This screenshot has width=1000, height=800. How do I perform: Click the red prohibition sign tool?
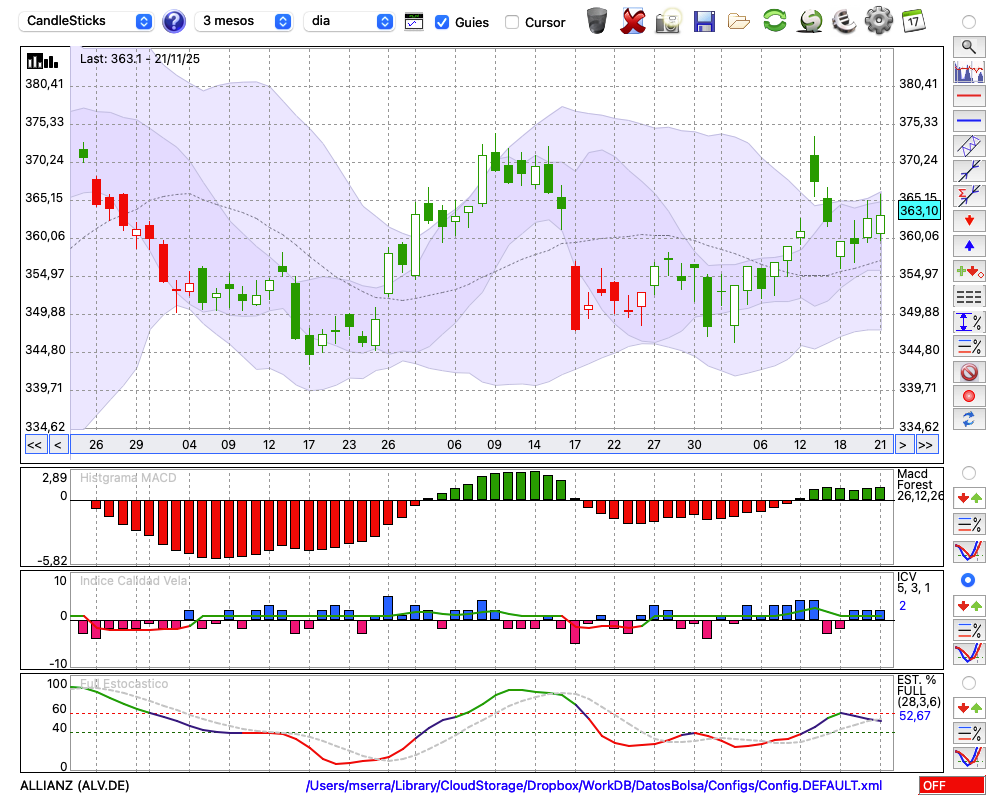click(x=968, y=372)
